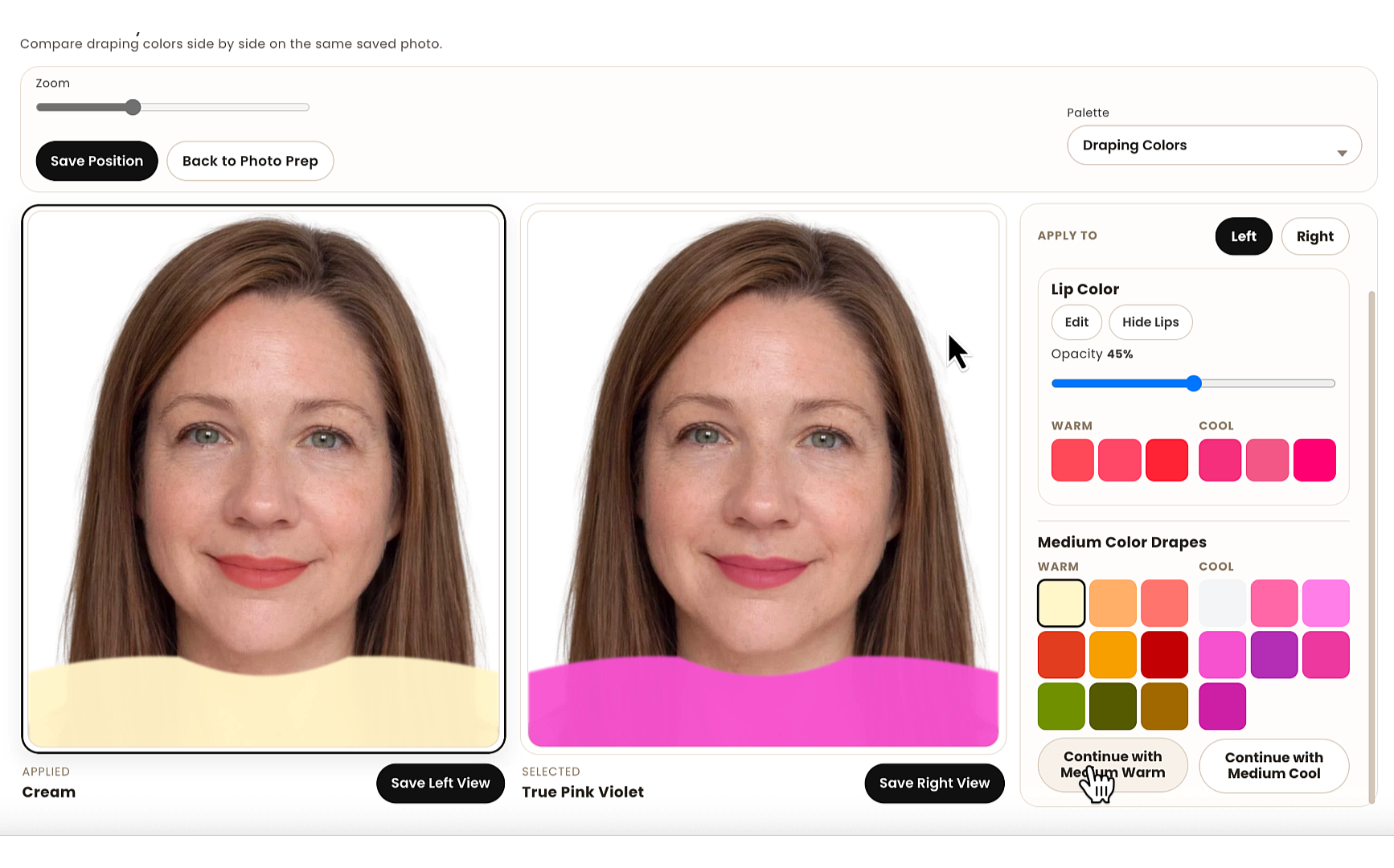This screenshot has width=1394, height=868.
Task: Save the Left View
Action: point(441,783)
